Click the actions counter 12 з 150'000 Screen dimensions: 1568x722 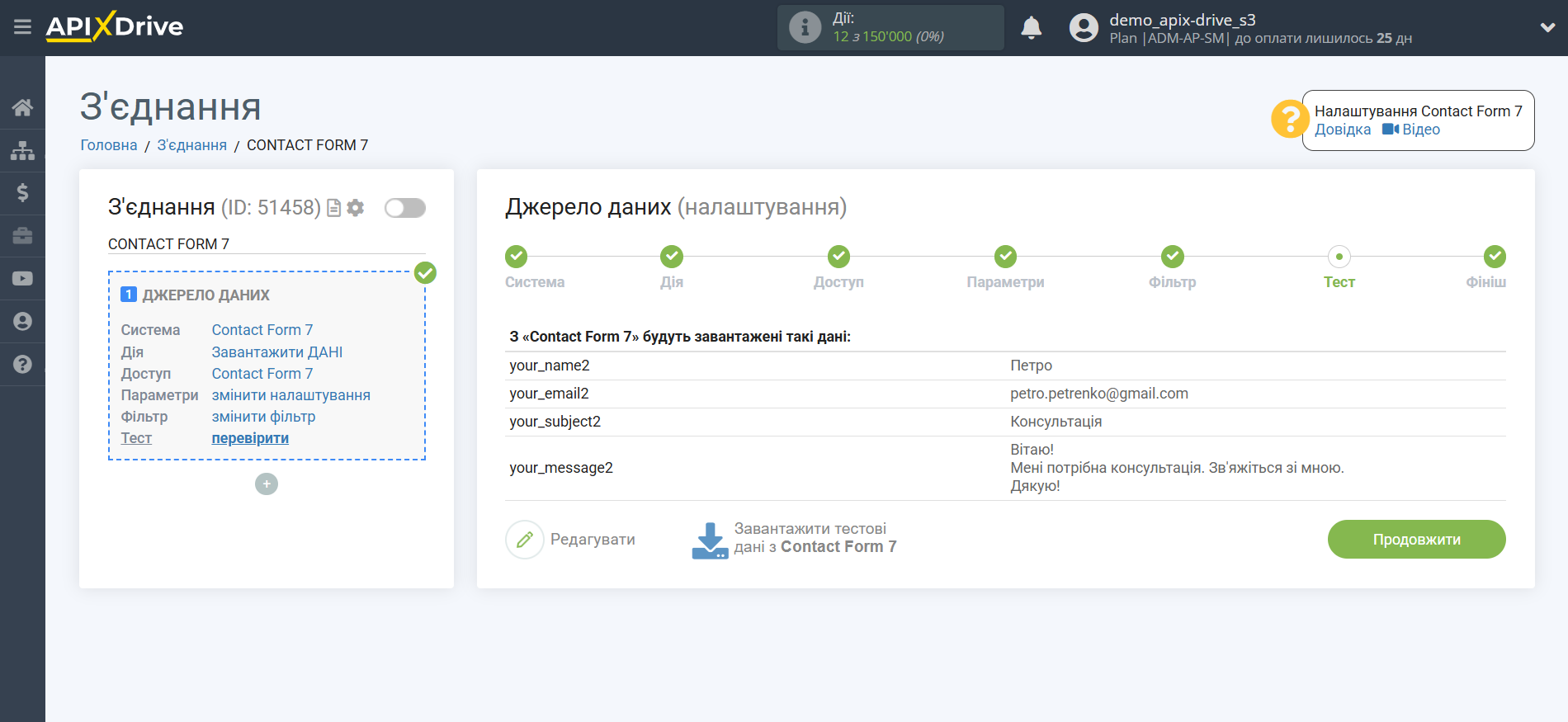pyautogui.click(x=888, y=36)
